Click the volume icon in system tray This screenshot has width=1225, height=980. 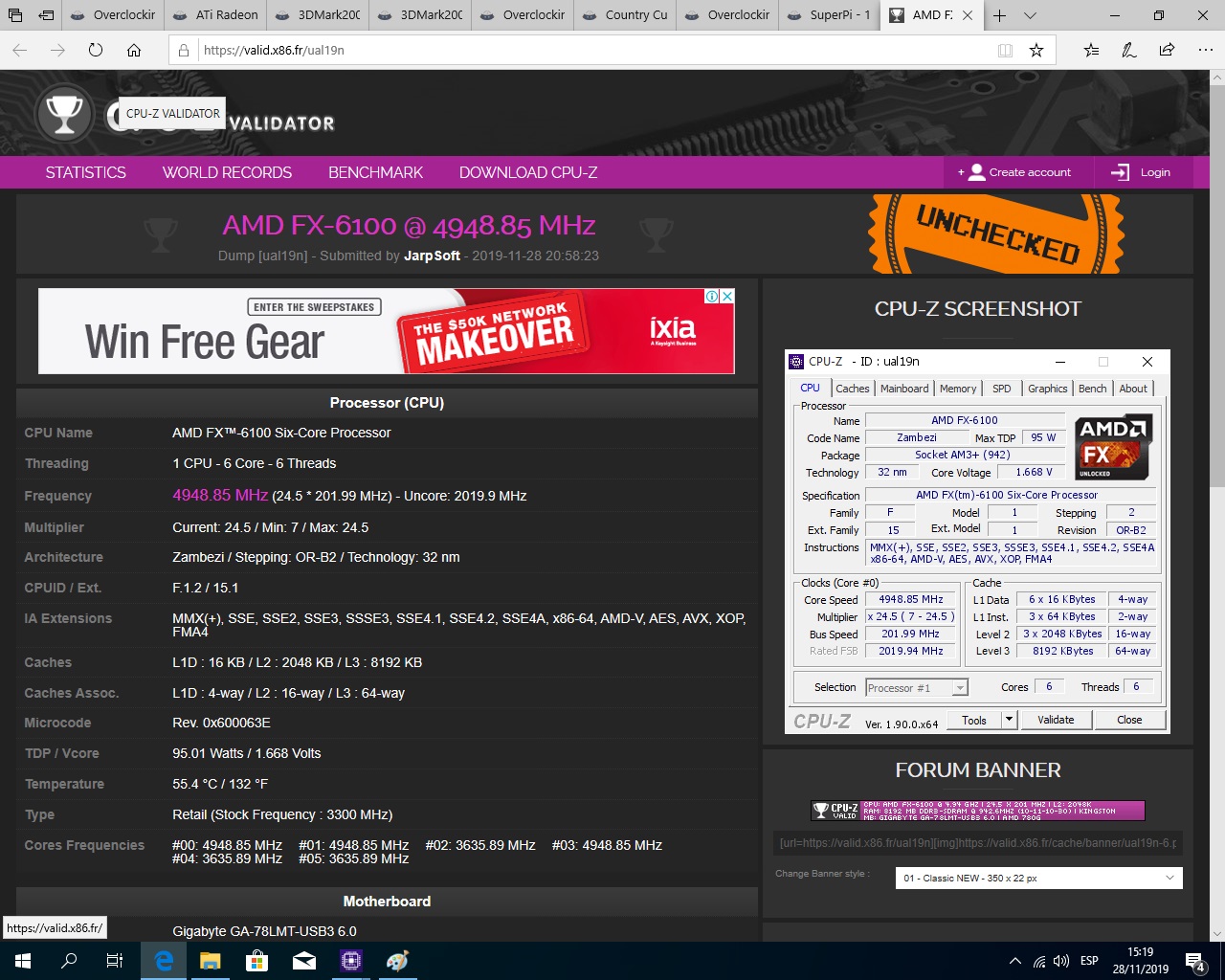[x=1060, y=961]
